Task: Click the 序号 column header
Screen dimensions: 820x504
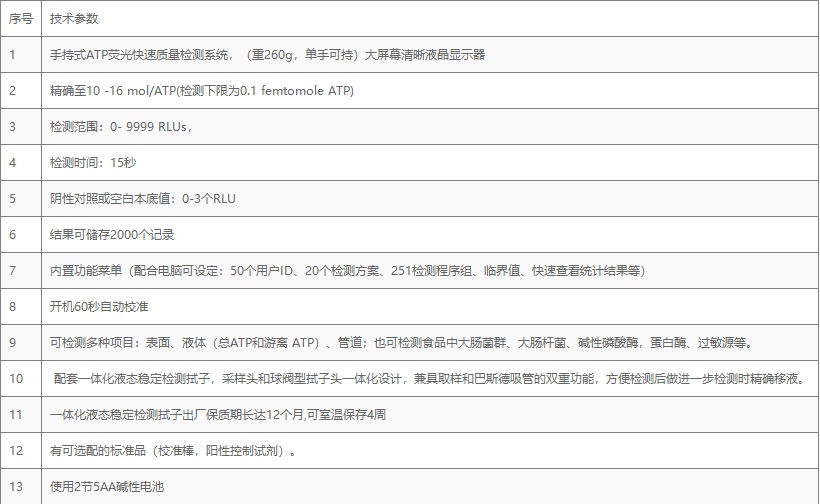Action: (21, 19)
